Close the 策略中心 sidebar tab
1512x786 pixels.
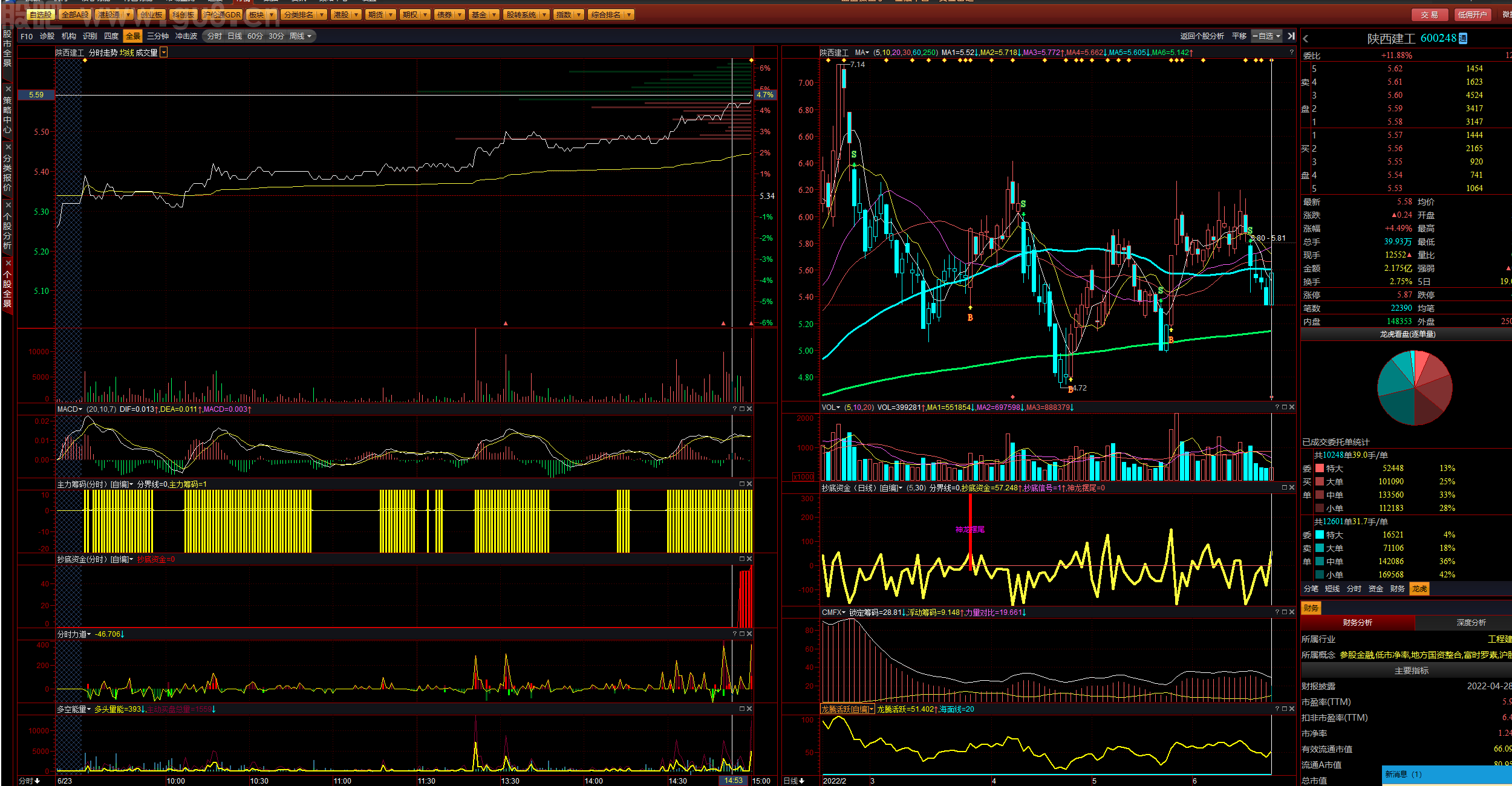(8, 89)
